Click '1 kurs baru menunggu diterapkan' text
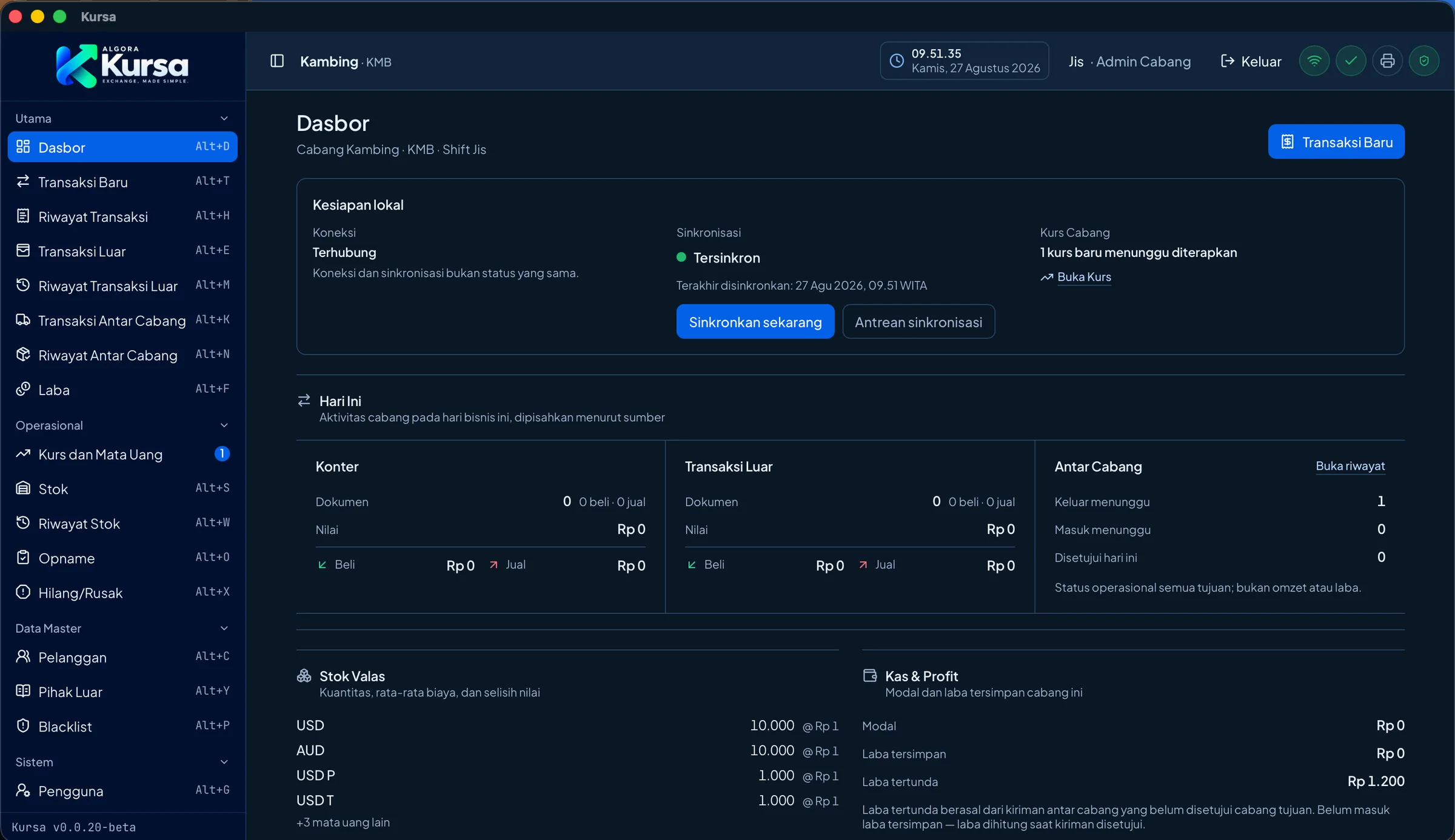Image resolution: width=1455 pixels, height=840 pixels. (x=1139, y=252)
